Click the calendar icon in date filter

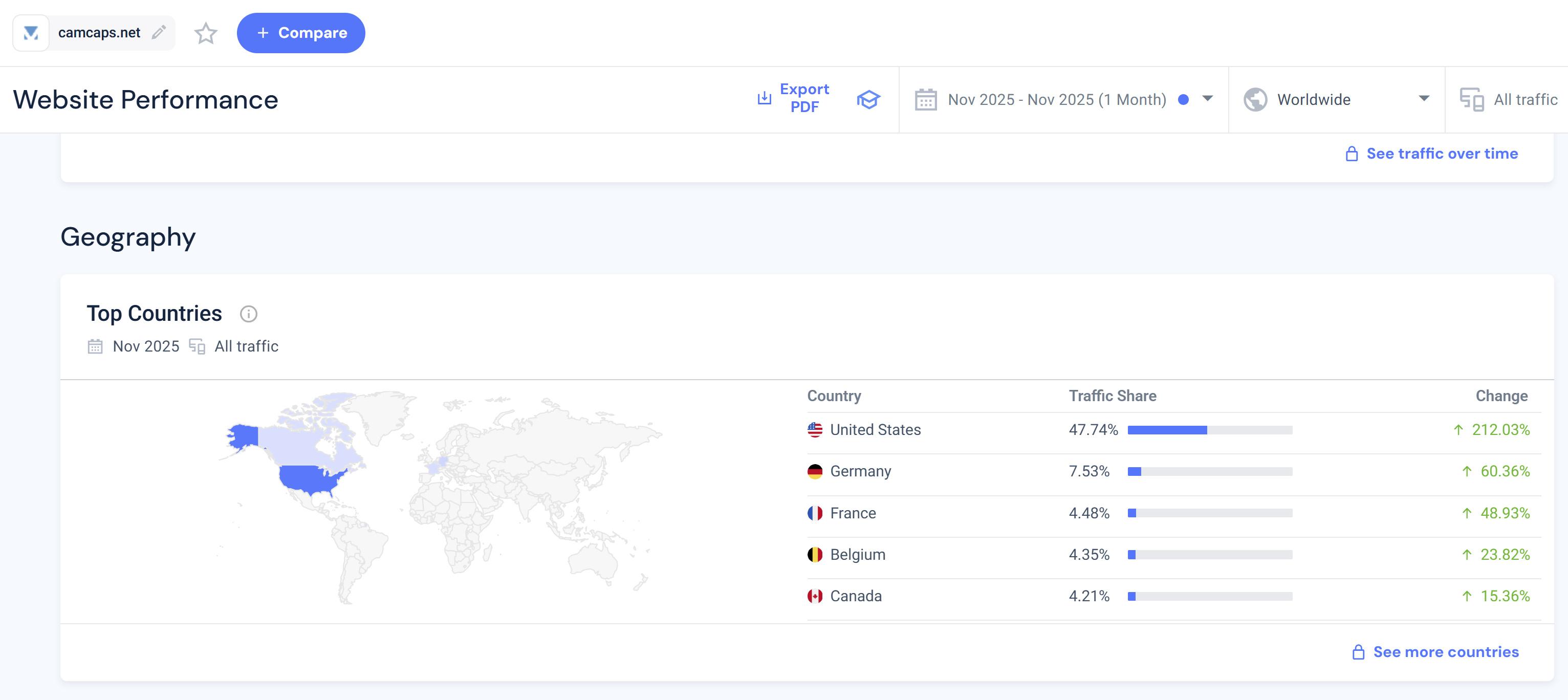(925, 100)
